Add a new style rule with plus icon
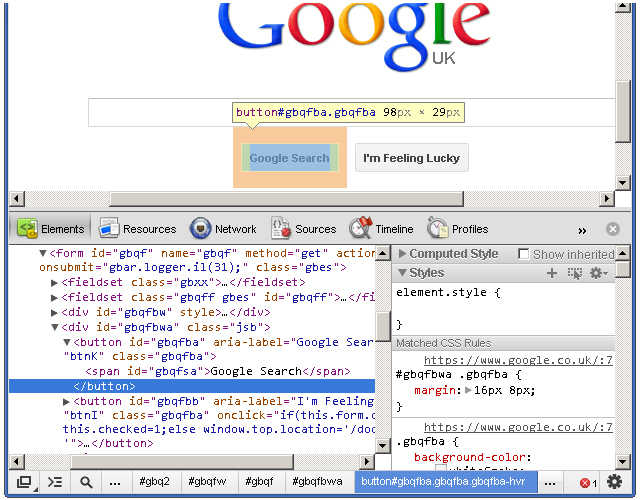 coord(552,273)
